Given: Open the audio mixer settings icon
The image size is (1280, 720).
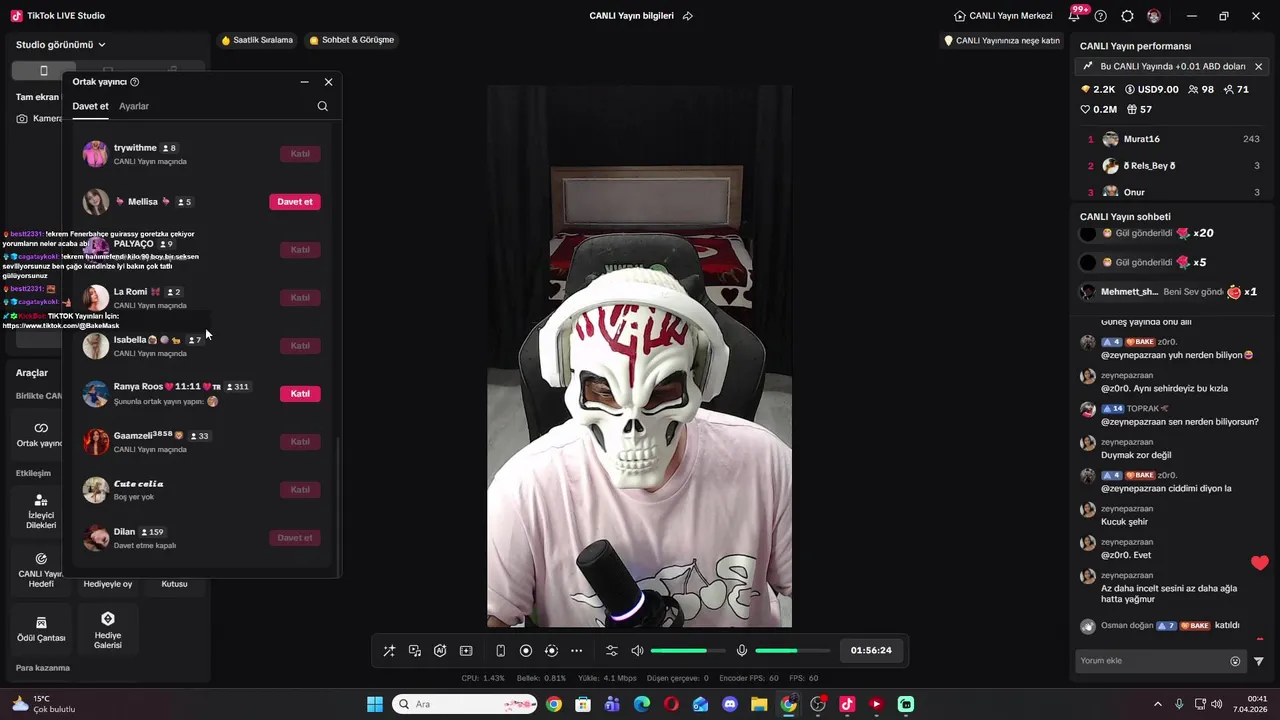Looking at the screenshot, I should click(612, 651).
